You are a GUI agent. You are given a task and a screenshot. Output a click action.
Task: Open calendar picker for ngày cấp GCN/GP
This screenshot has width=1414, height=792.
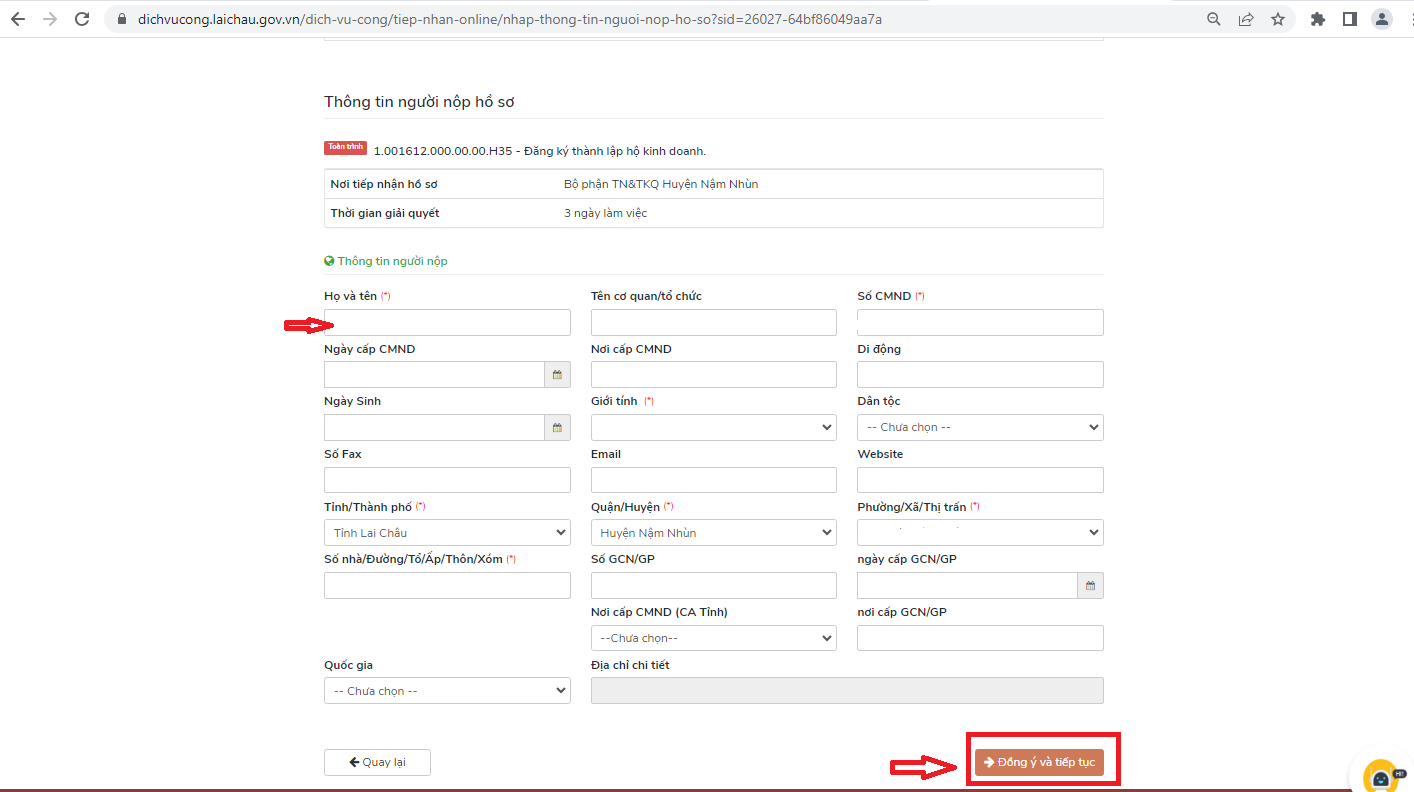(1090, 586)
